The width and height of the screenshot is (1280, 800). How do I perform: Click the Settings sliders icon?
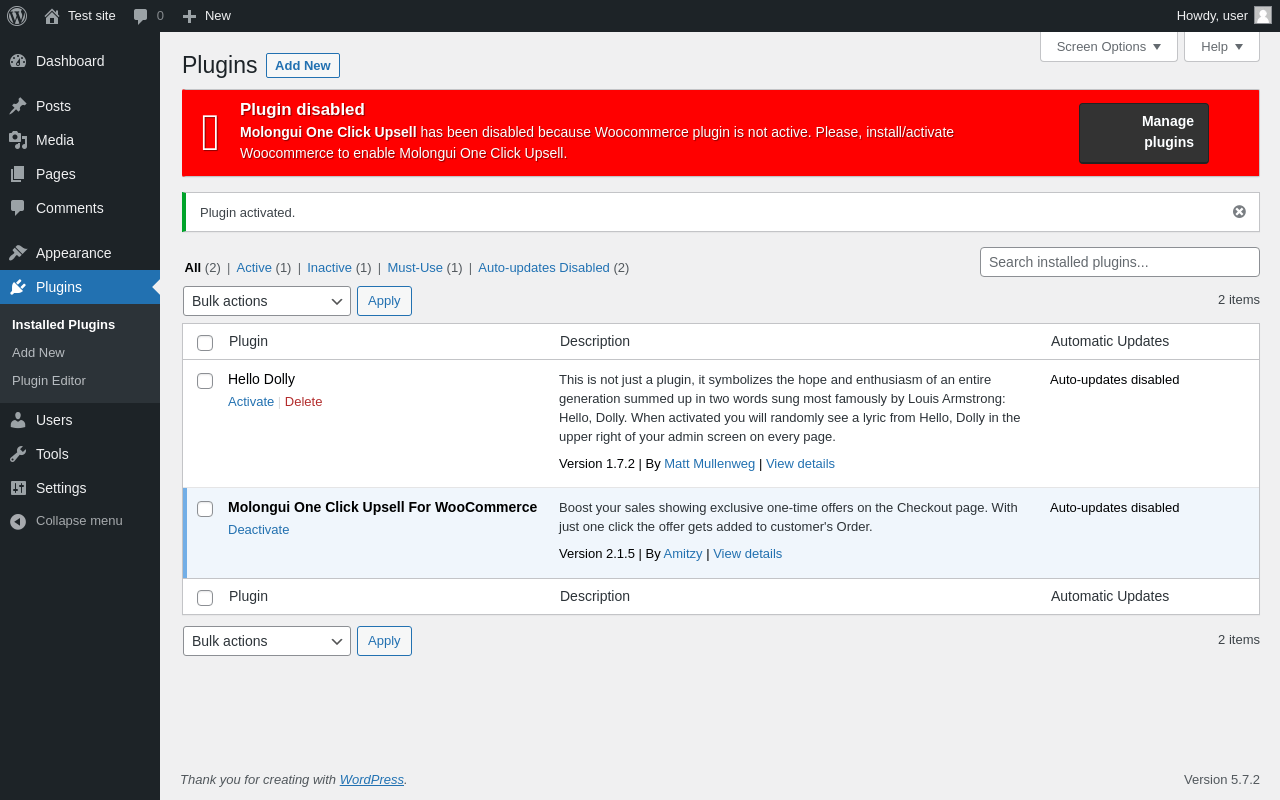pyautogui.click(x=18, y=488)
